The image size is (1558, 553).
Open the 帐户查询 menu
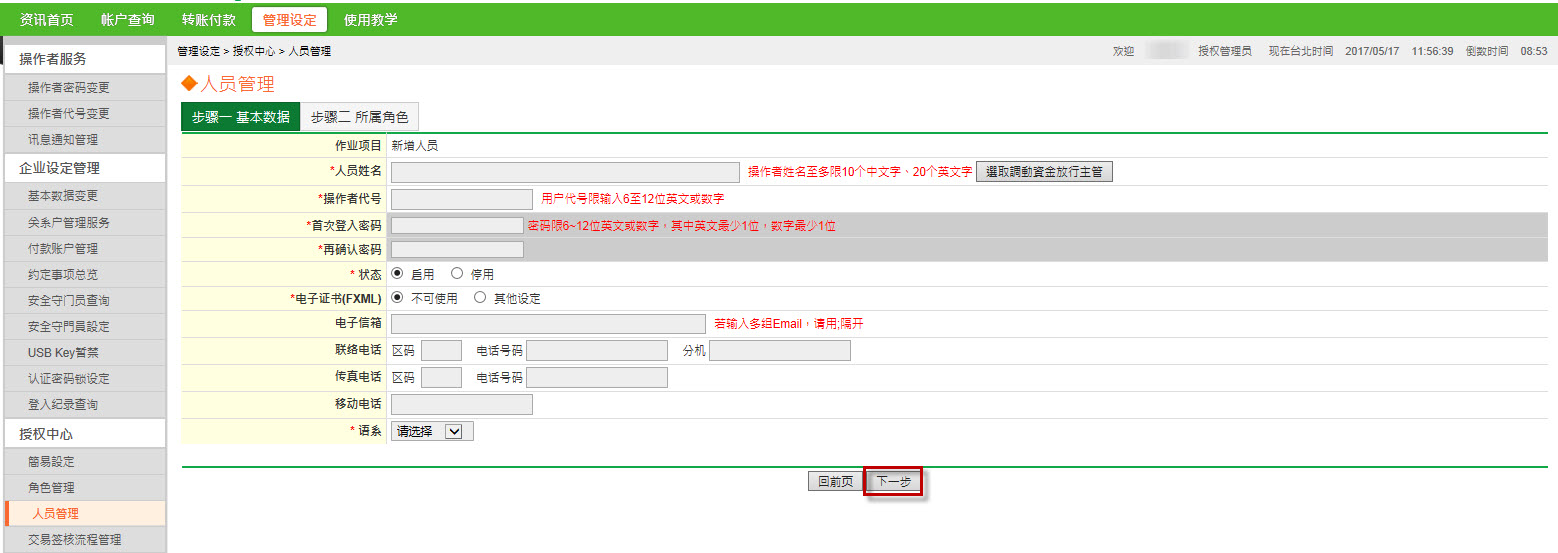pyautogui.click(x=127, y=19)
